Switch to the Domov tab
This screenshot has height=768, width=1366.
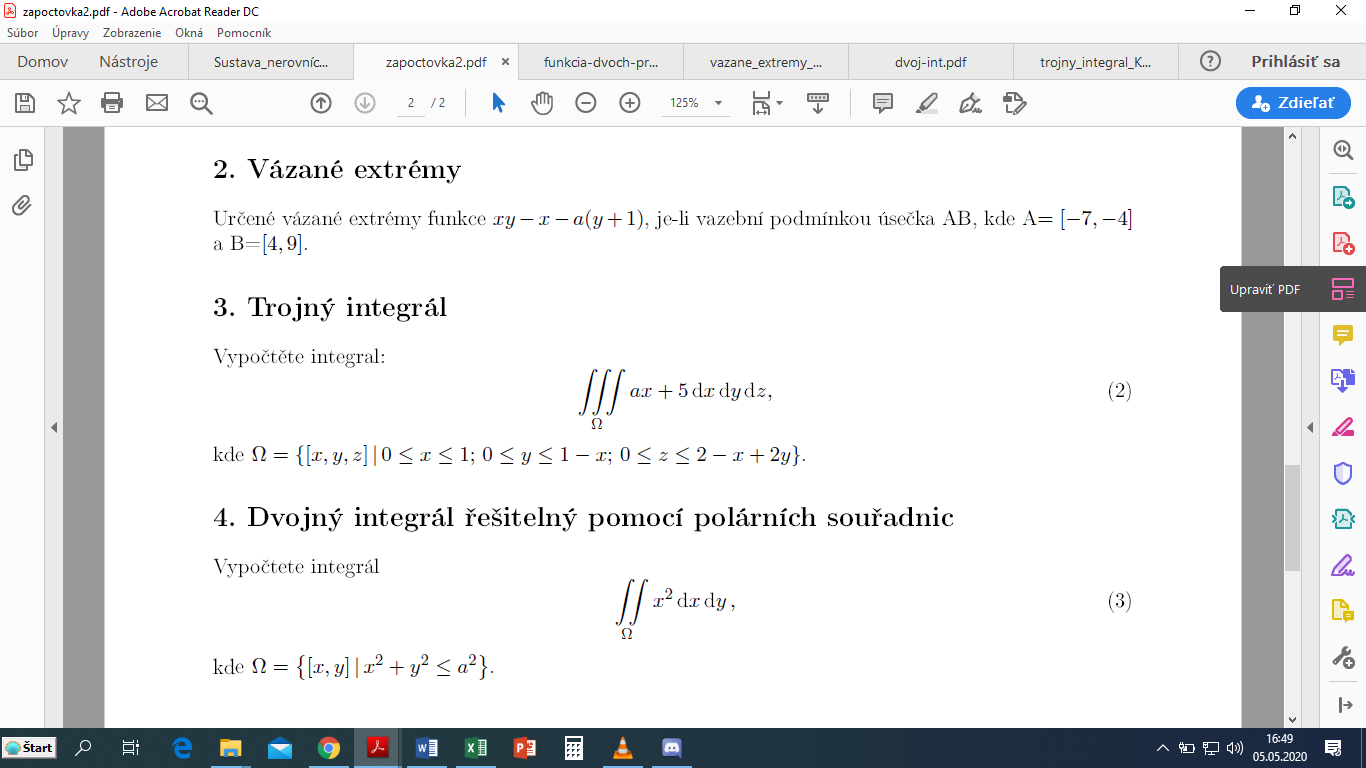[x=43, y=61]
